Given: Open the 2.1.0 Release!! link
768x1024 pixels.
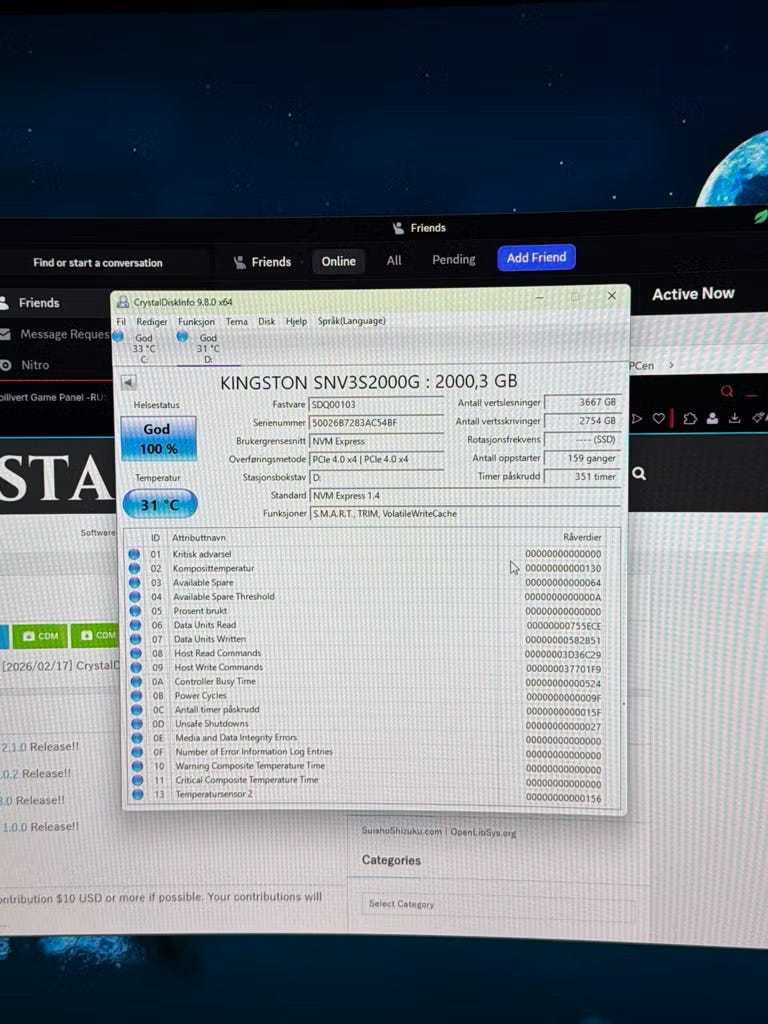Looking at the screenshot, I should (39, 746).
